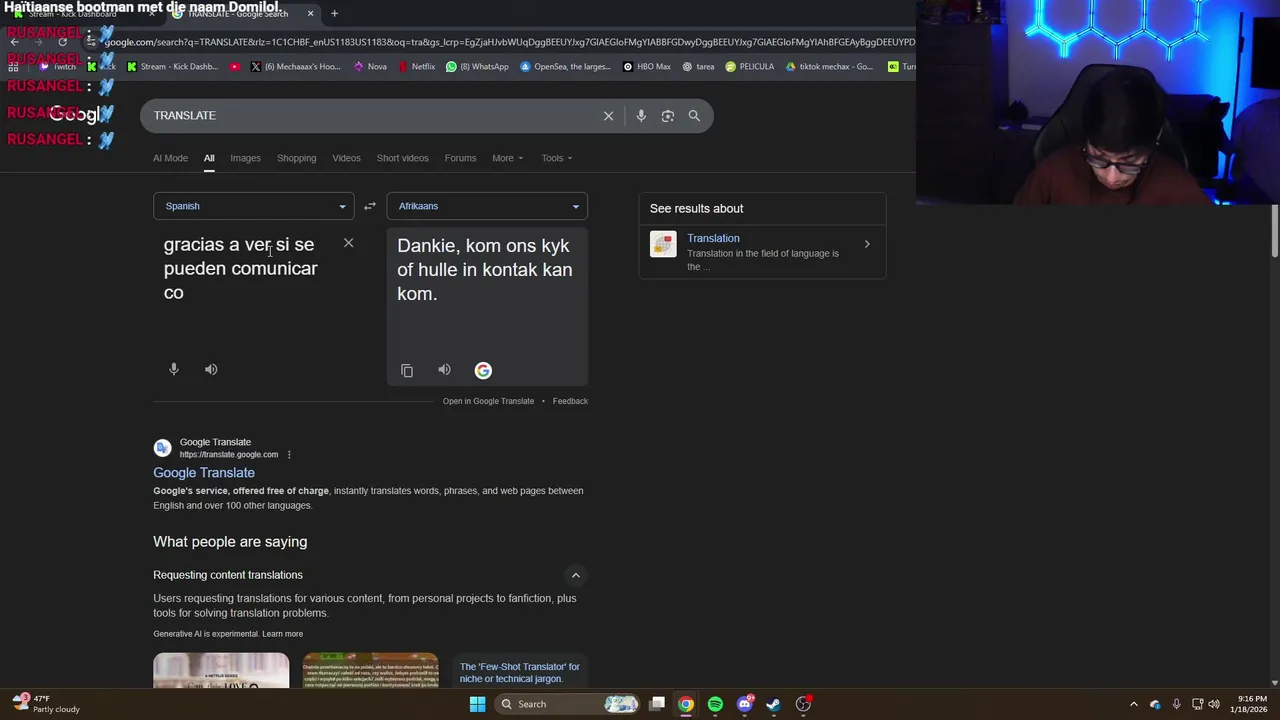This screenshot has width=1280, height=720.
Task: Open the PELICULA bookmark
Action: 750,67
